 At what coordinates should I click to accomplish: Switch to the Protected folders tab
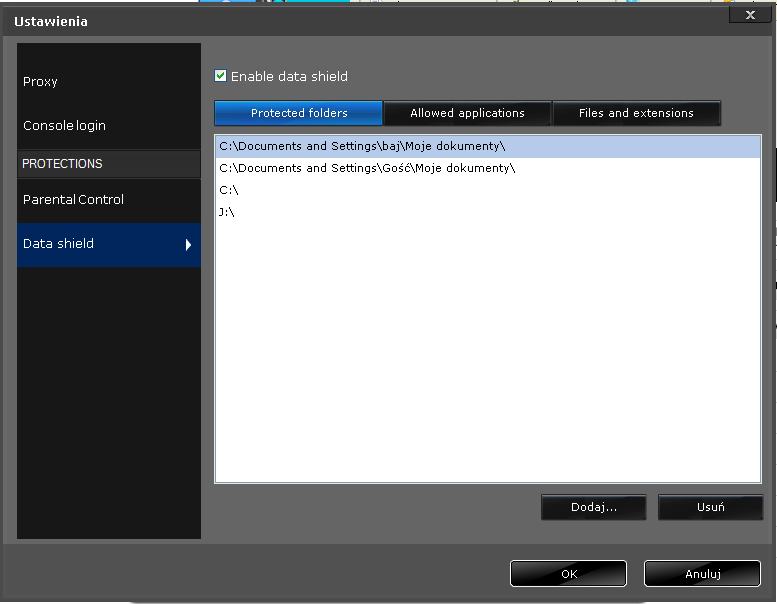[x=299, y=113]
